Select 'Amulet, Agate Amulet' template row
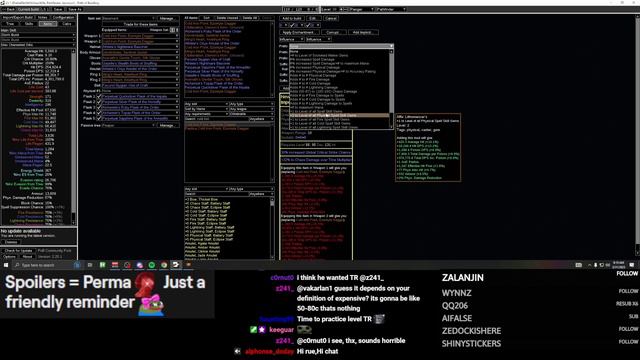The image size is (640, 360). (228, 243)
